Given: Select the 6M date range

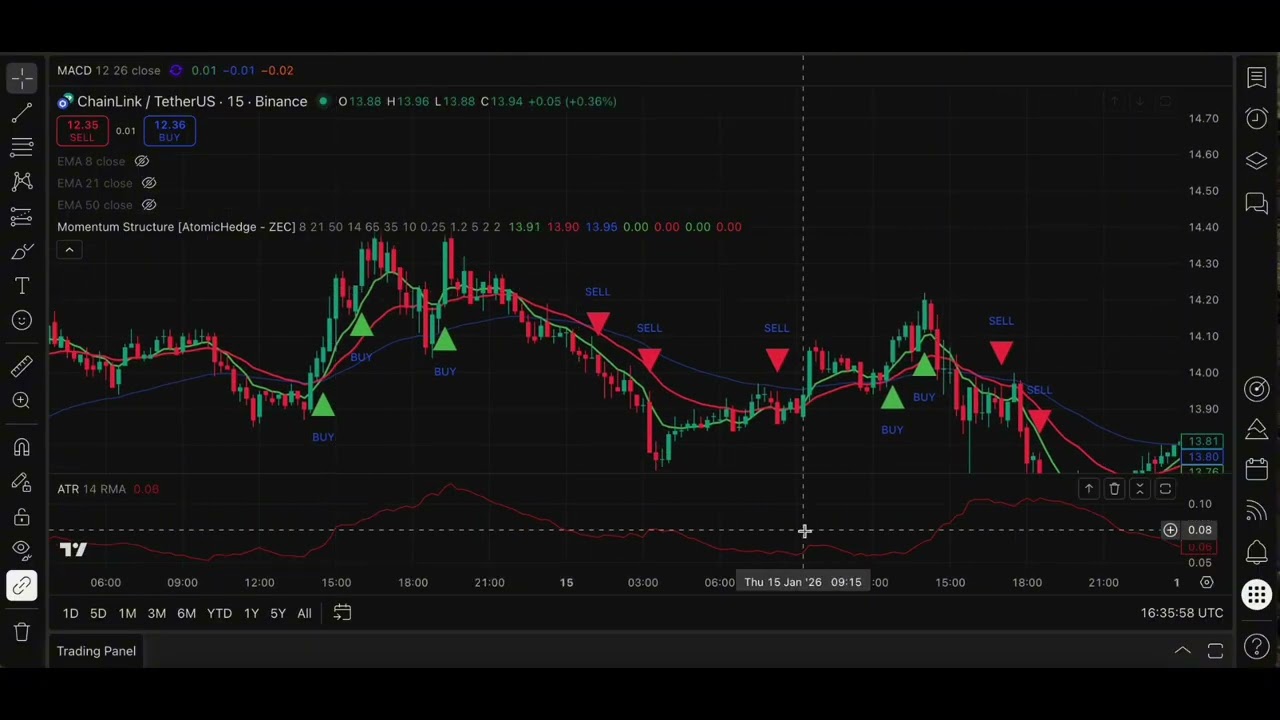Looking at the screenshot, I should (x=186, y=613).
